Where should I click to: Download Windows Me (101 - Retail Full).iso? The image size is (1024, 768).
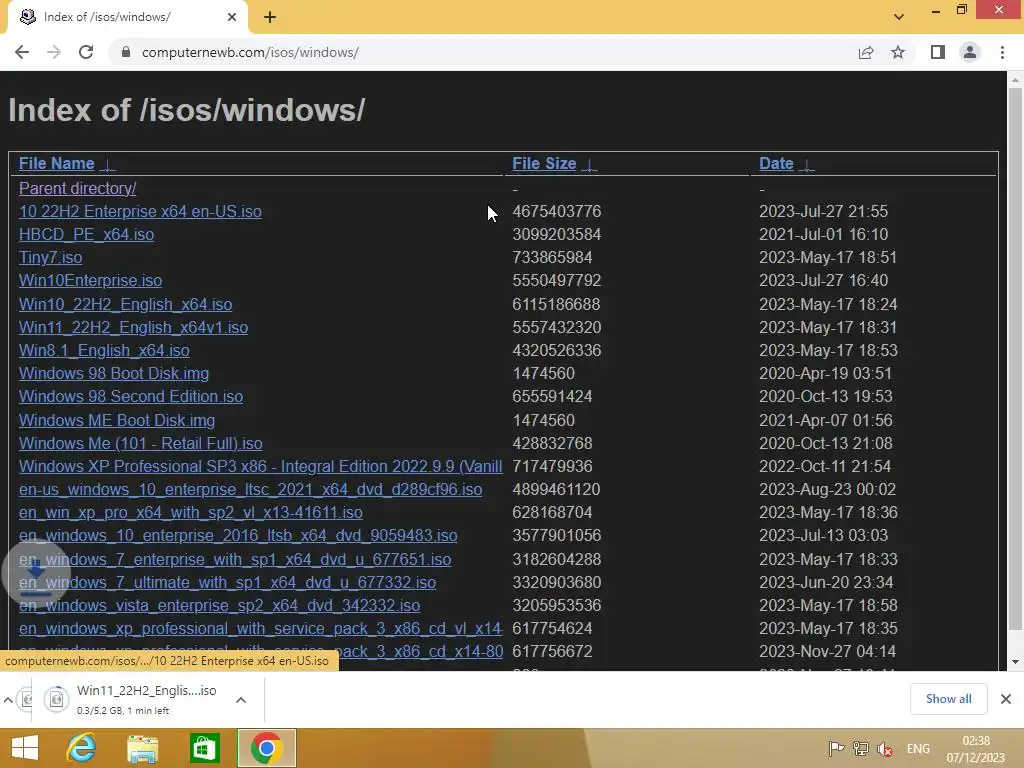[x=140, y=443]
